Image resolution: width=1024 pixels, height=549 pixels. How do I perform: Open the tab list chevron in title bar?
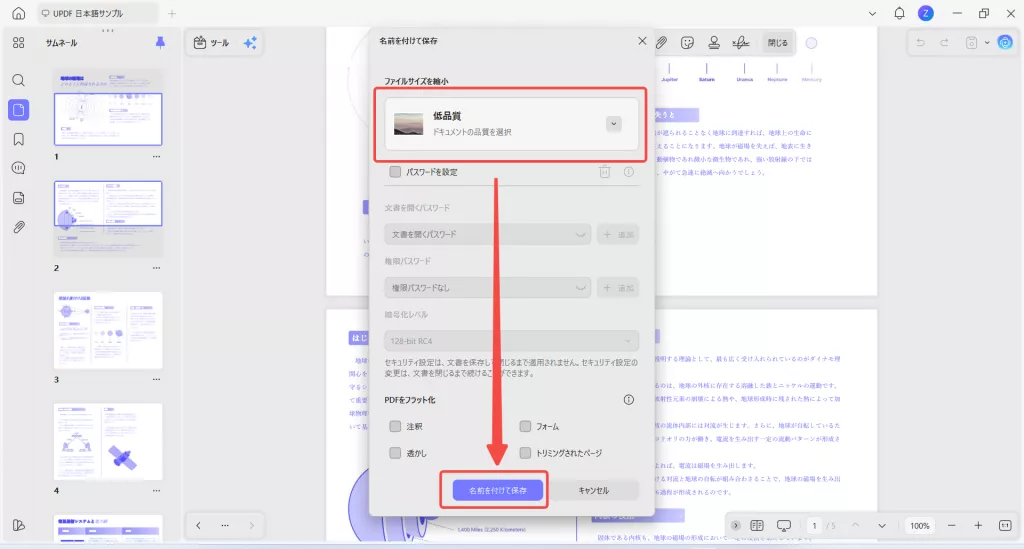click(872, 13)
